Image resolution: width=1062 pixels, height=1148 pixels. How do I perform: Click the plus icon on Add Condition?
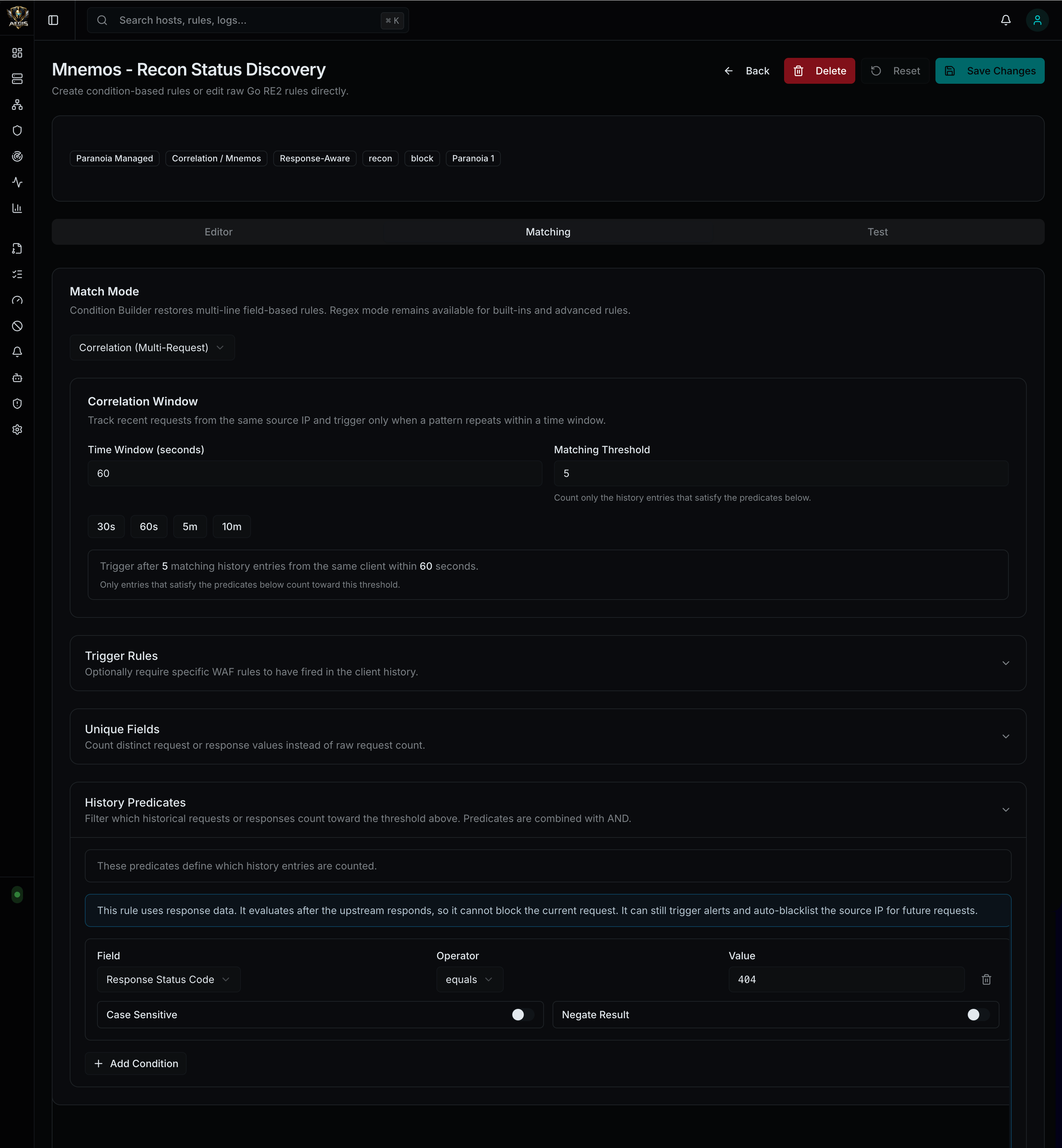coord(98,1064)
